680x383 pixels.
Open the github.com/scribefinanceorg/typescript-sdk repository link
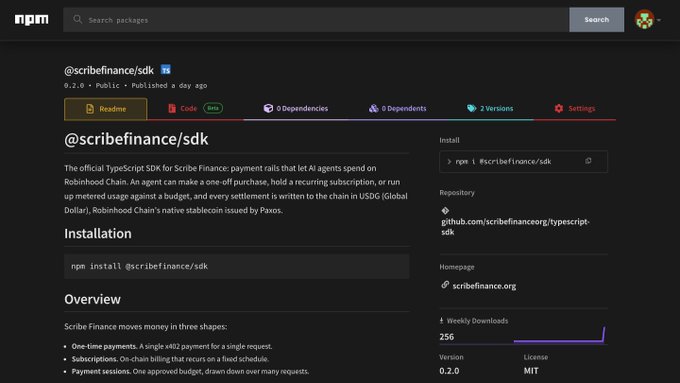515,226
